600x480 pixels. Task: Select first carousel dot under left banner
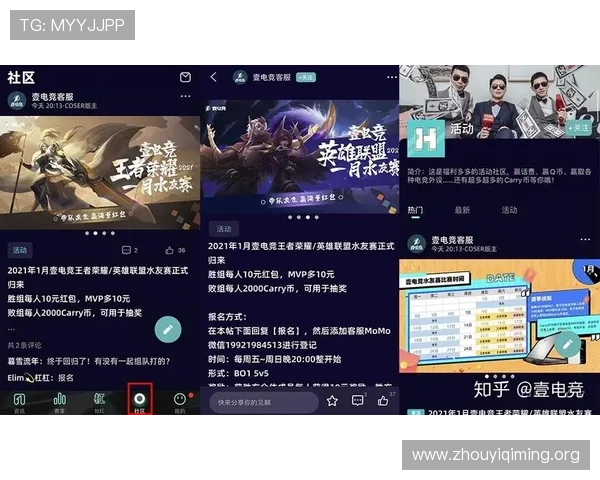pos(87,233)
